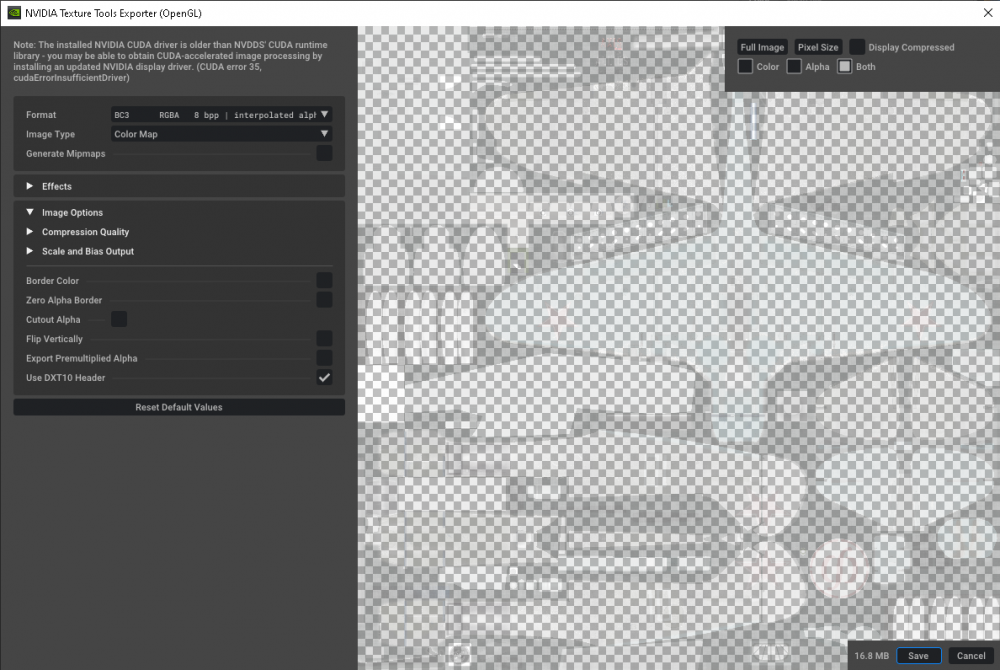Disable Use DXT10 Header
Viewport: 1000px width, 670px height.
(324, 377)
